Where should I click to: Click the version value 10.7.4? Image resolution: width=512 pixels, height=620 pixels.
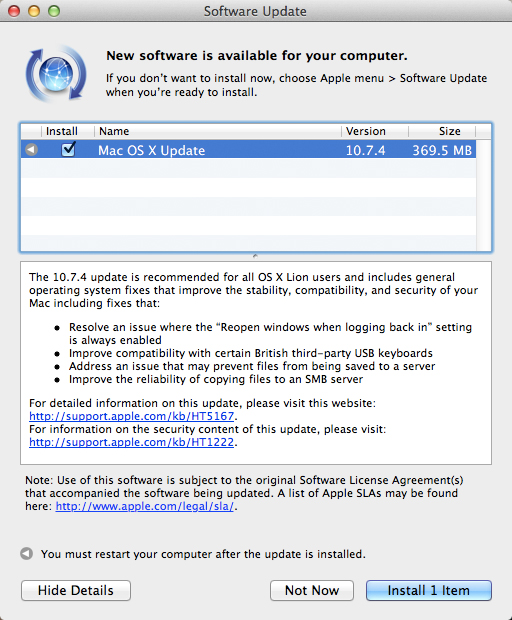[365, 150]
